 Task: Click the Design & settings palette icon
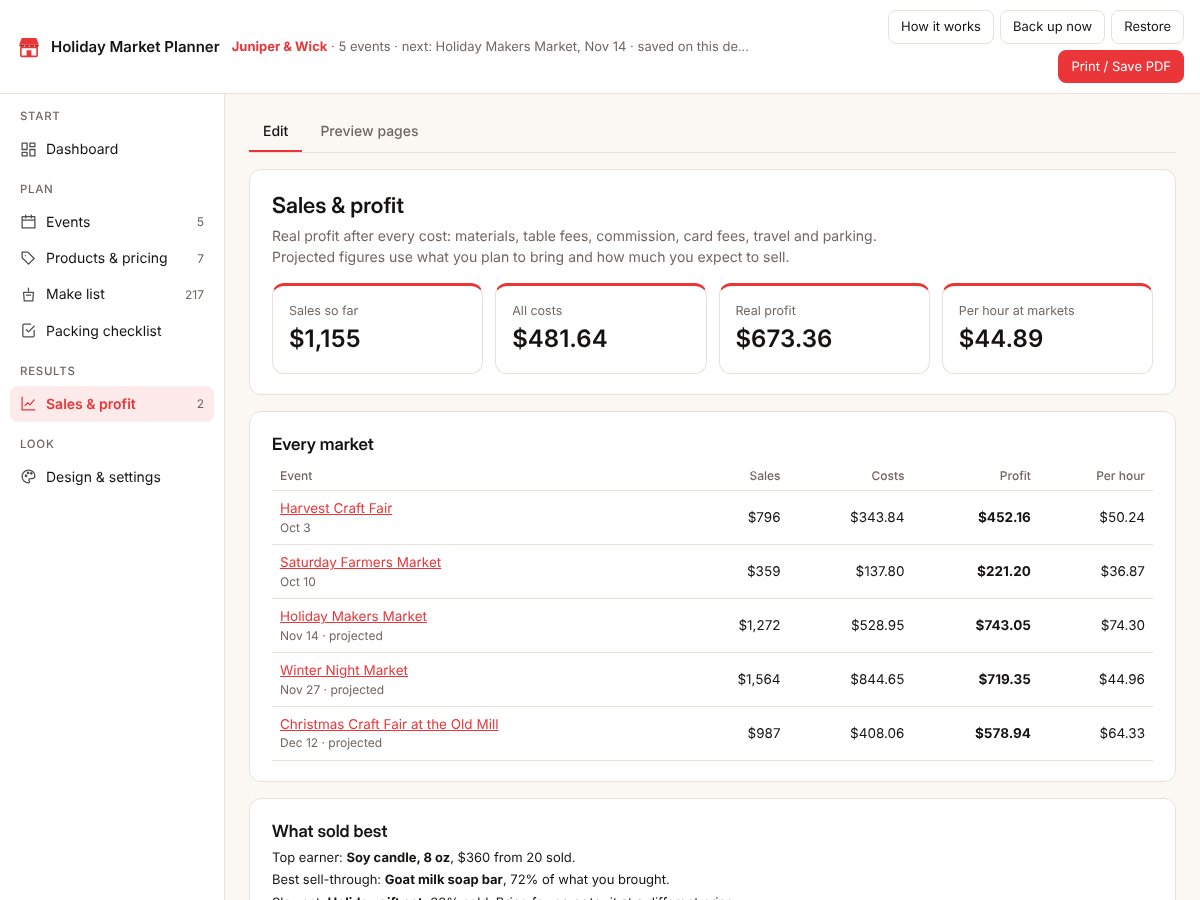point(28,477)
